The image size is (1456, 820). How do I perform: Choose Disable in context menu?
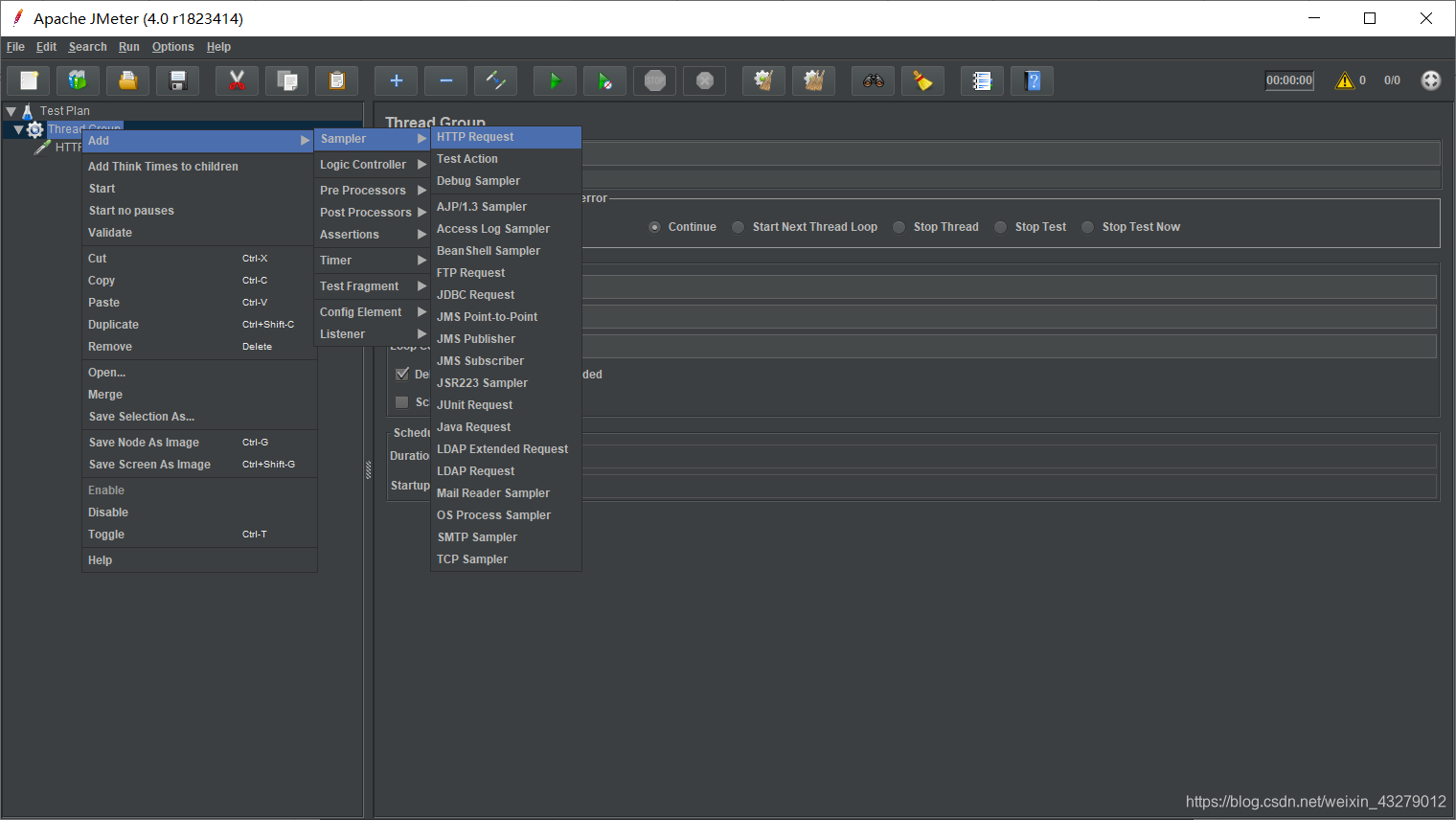(199, 512)
